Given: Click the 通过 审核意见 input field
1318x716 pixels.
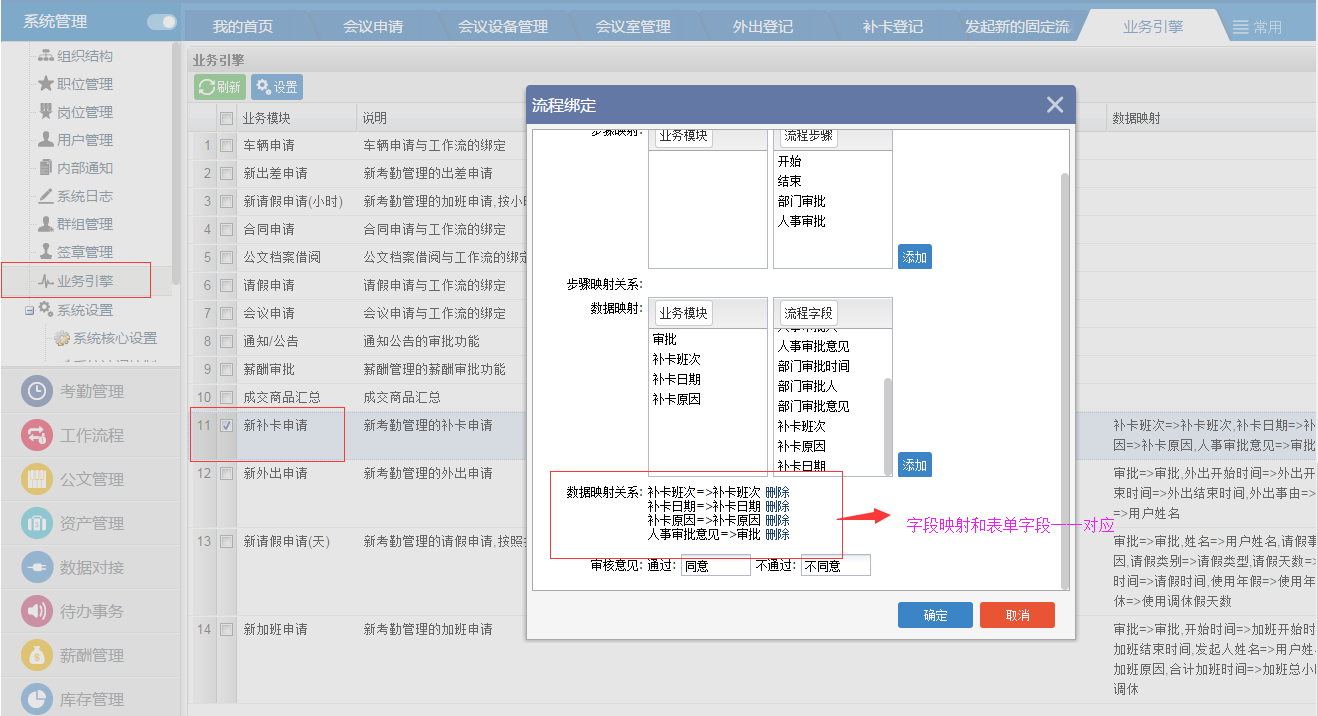Looking at the screenshot, I should coord(715,566).
